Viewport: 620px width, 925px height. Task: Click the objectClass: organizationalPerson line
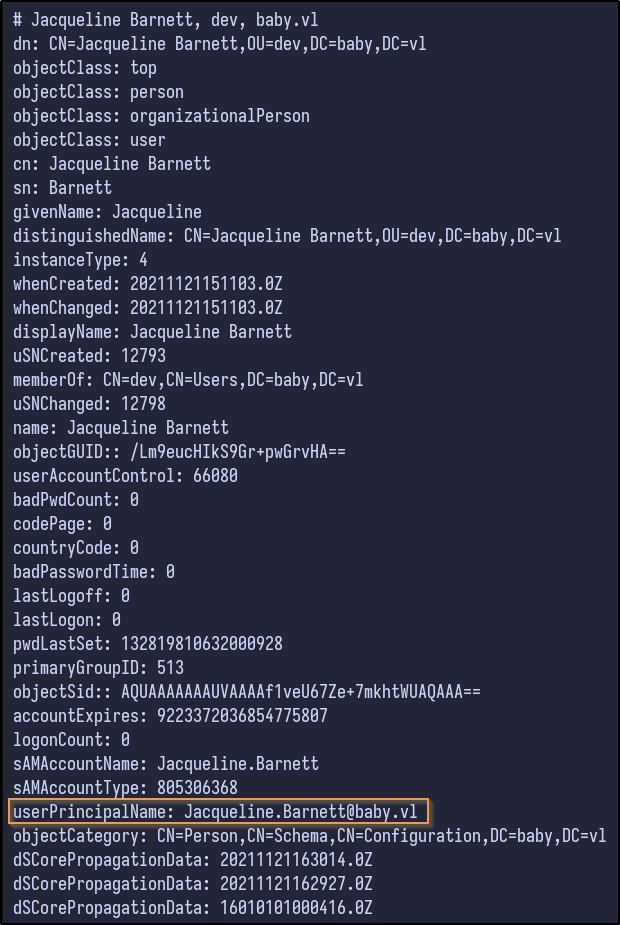click(x=161, y=115)
